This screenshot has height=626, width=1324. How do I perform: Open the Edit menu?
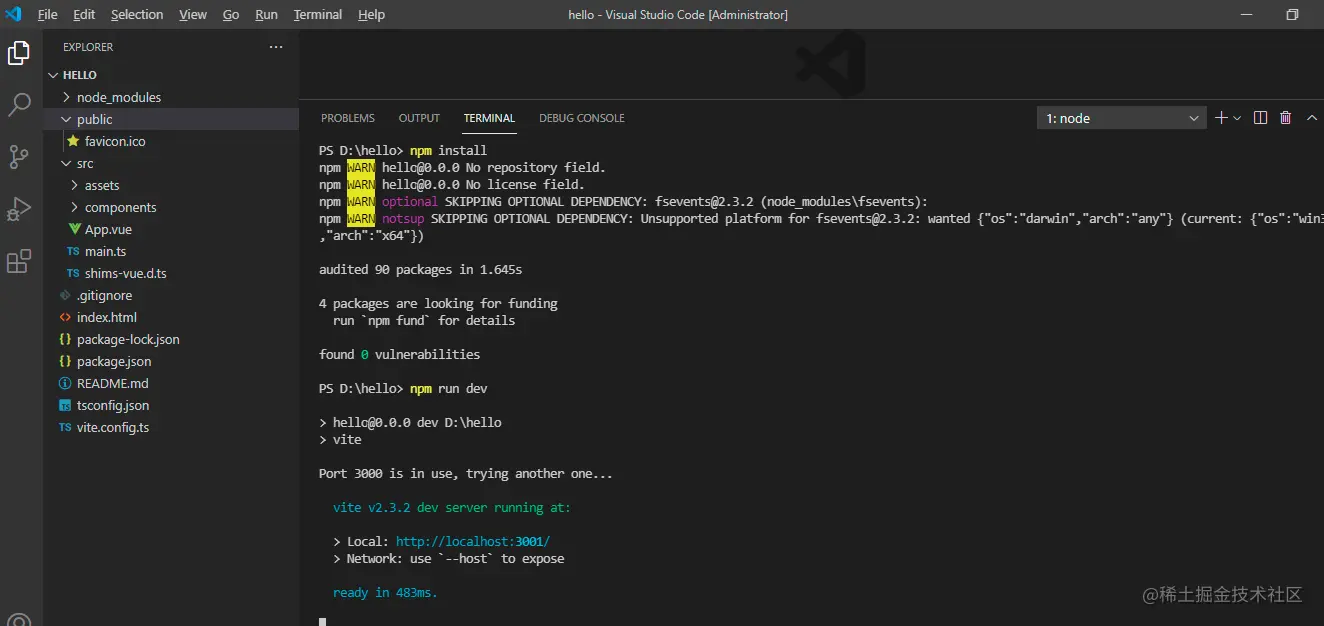[84, 14]
